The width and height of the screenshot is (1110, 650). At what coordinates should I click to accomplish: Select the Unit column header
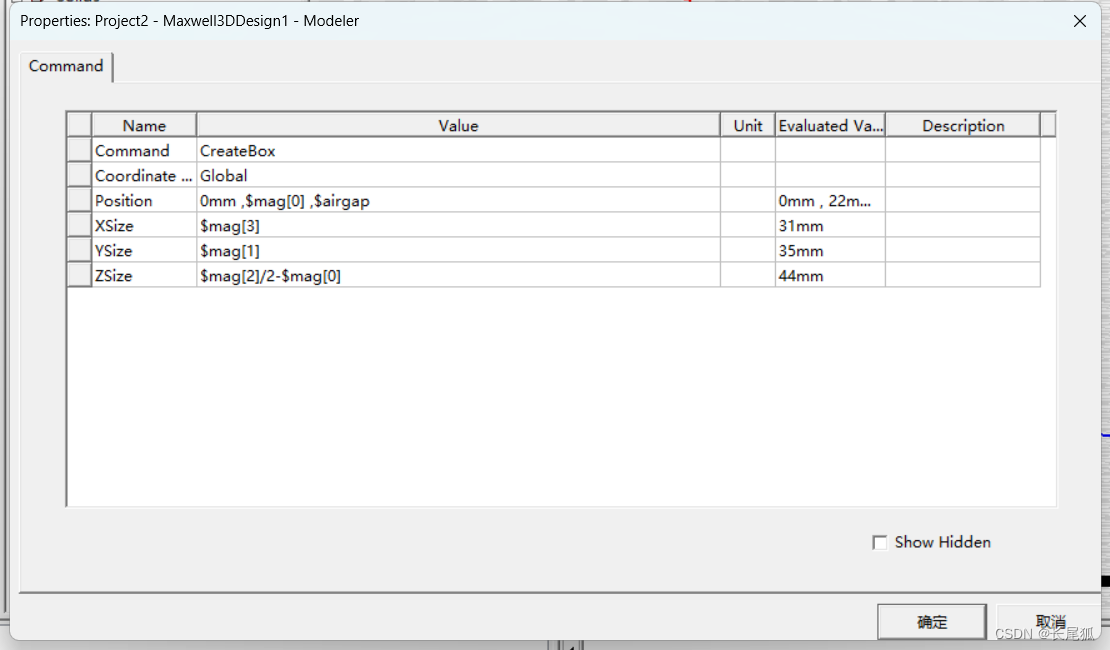point(747,125)
